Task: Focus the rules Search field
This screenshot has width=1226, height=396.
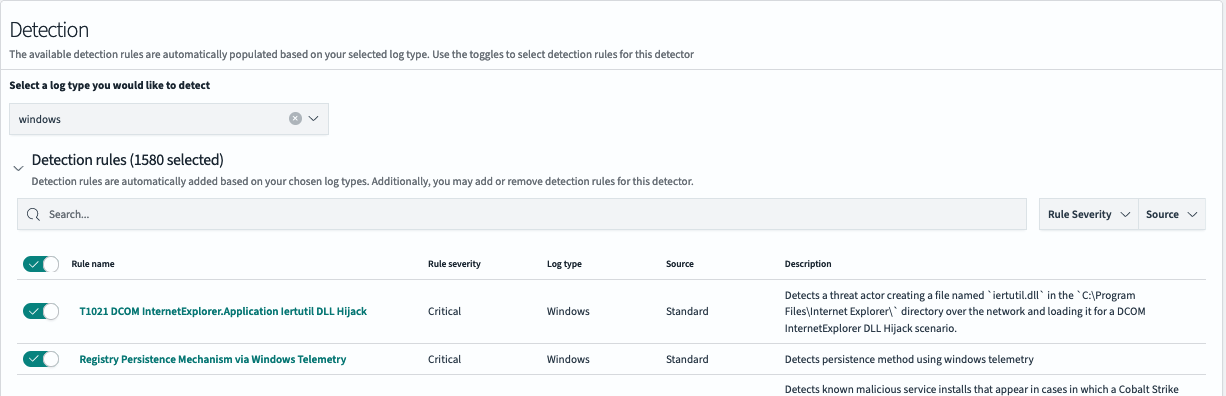Action: [x=522, y=214]
